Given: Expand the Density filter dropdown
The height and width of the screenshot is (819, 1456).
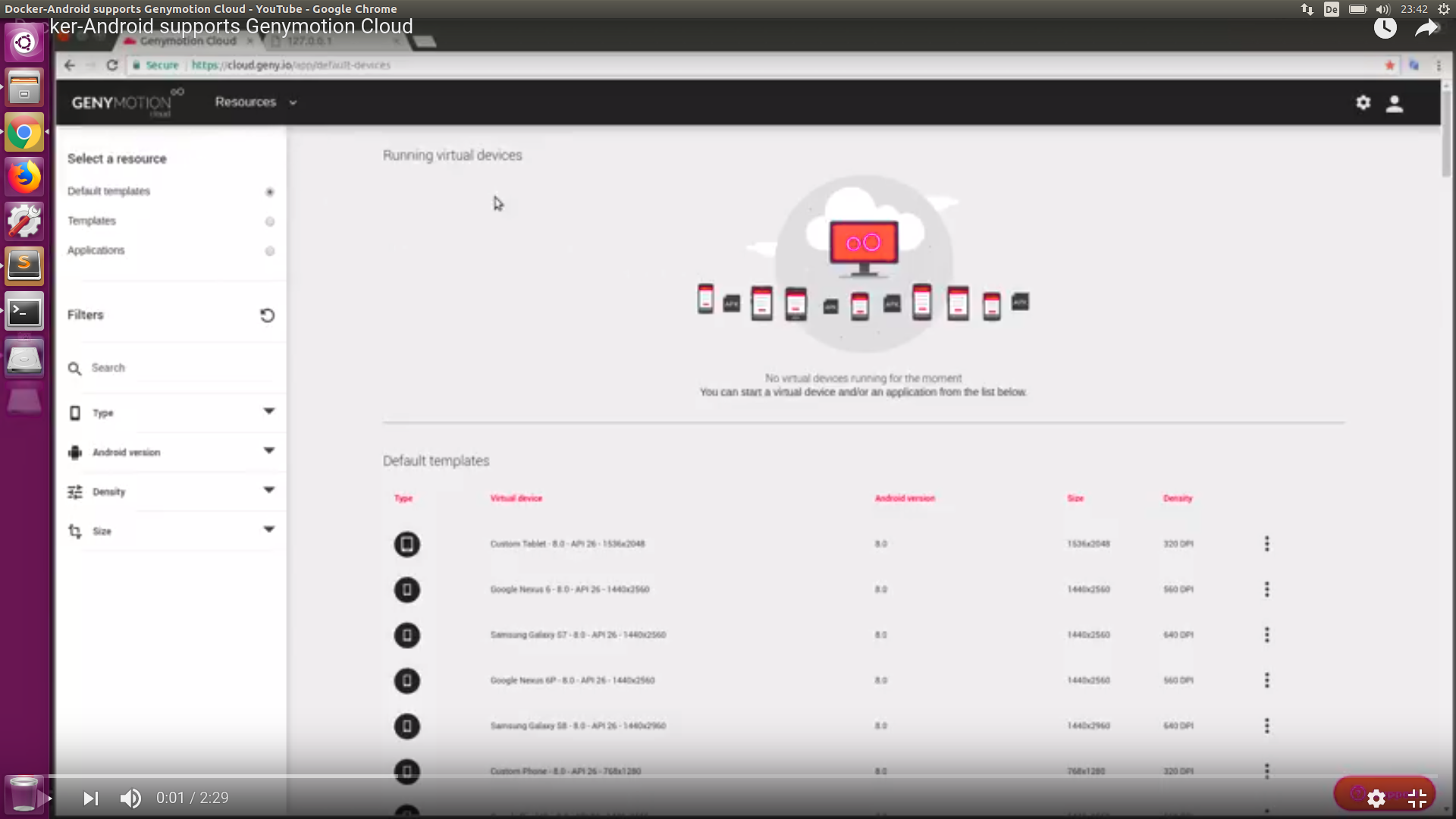Looking at the screenshot, I should [268, 491].
